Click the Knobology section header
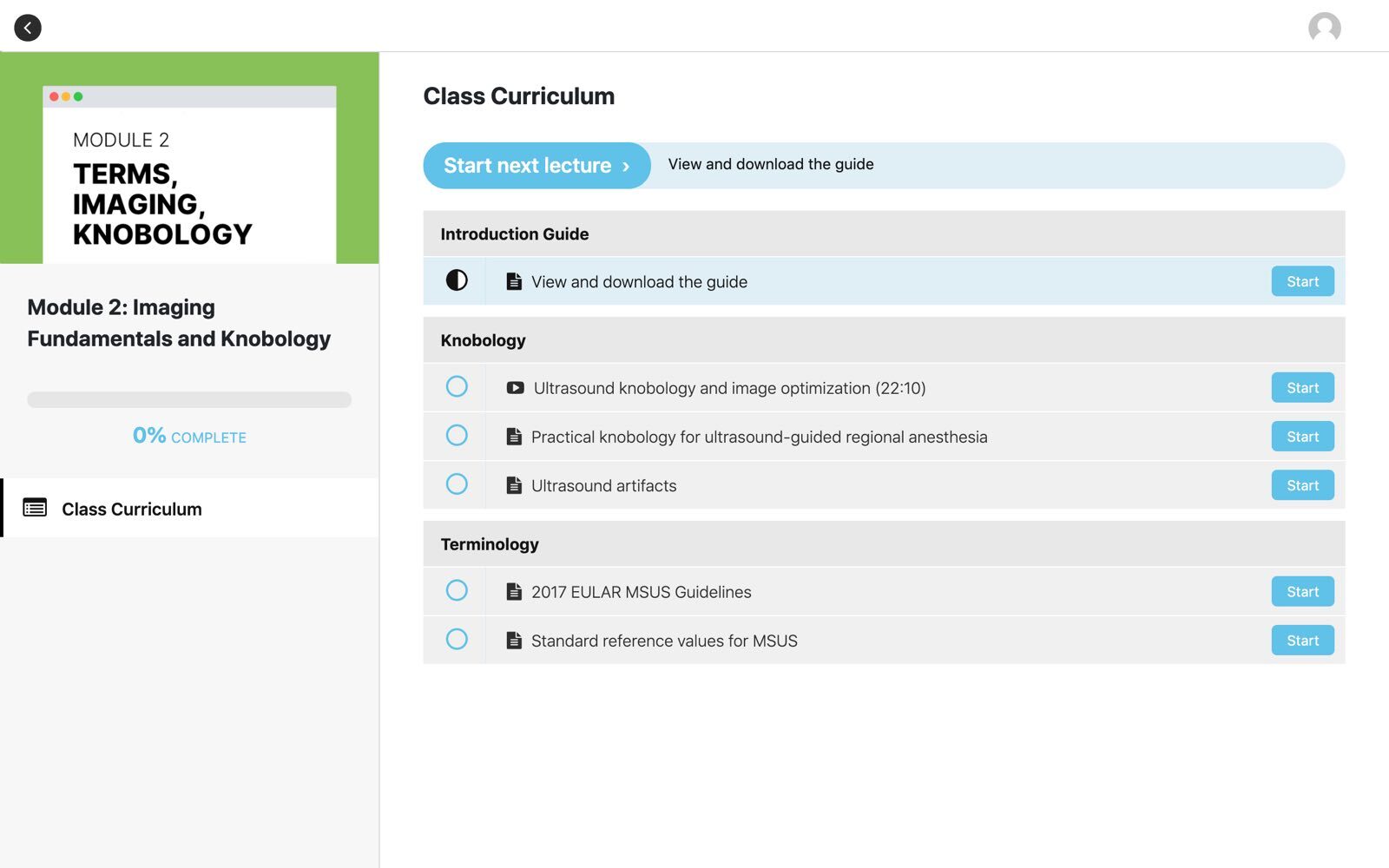 (x=483, y=340)
